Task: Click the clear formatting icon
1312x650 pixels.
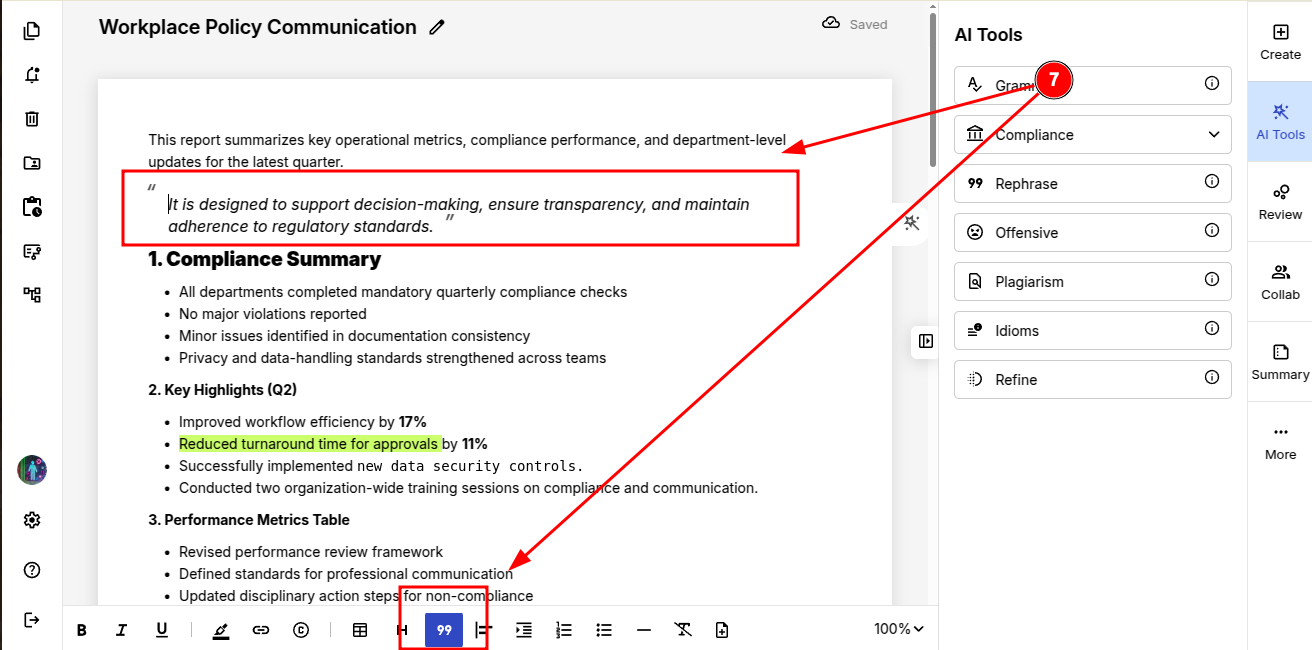Action: coord(683,630)
